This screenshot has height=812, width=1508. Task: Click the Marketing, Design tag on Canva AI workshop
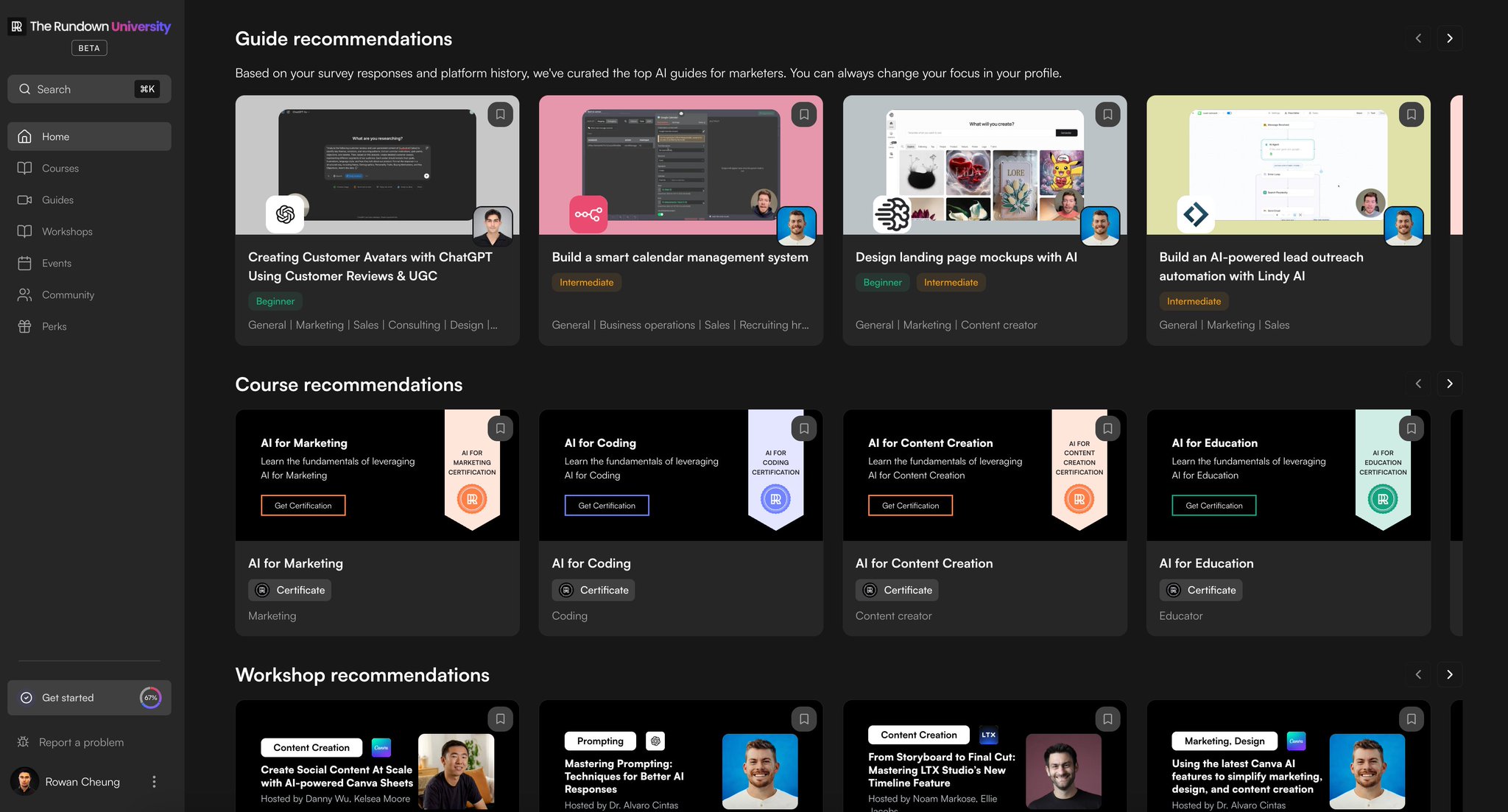1225,741
